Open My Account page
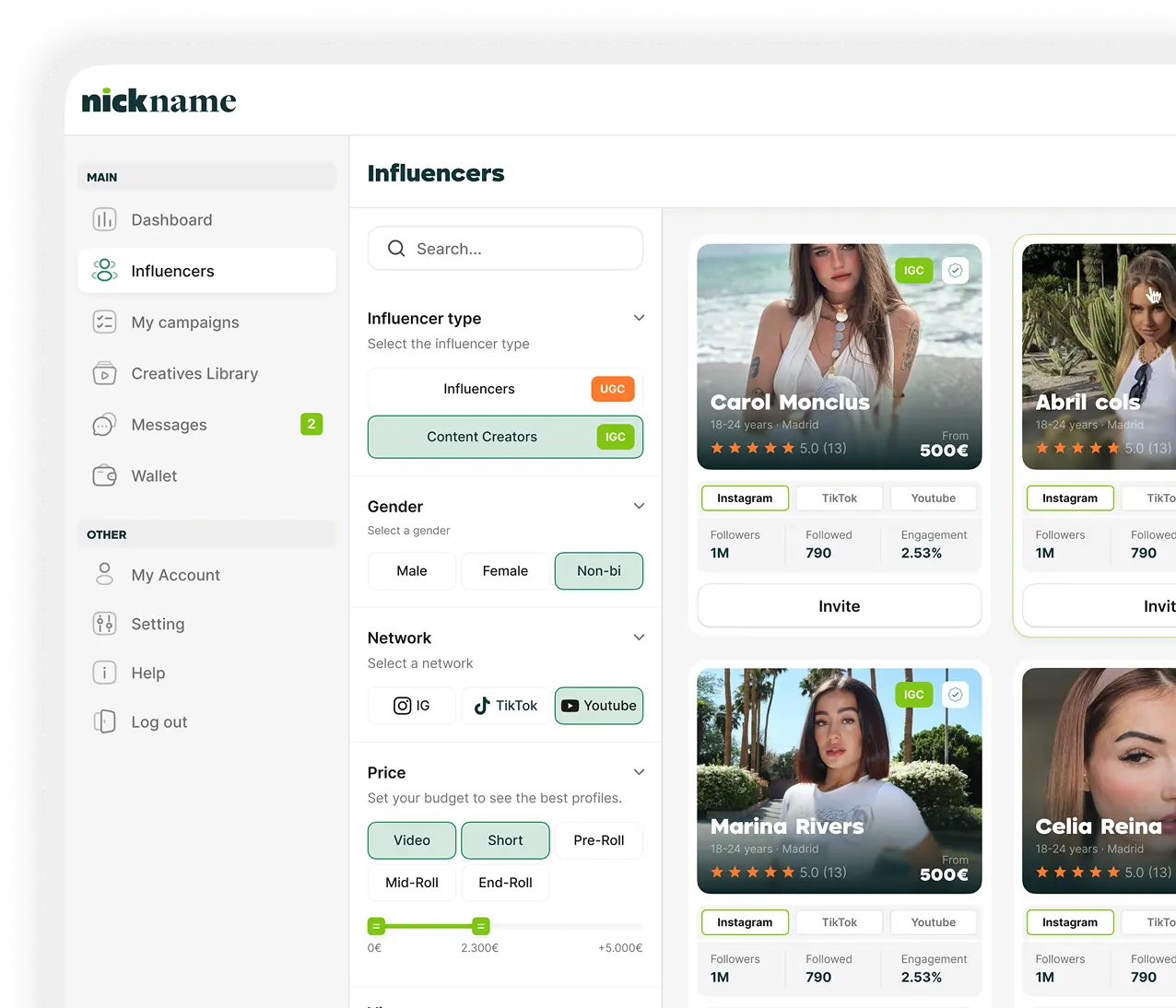 coord(207,574)
